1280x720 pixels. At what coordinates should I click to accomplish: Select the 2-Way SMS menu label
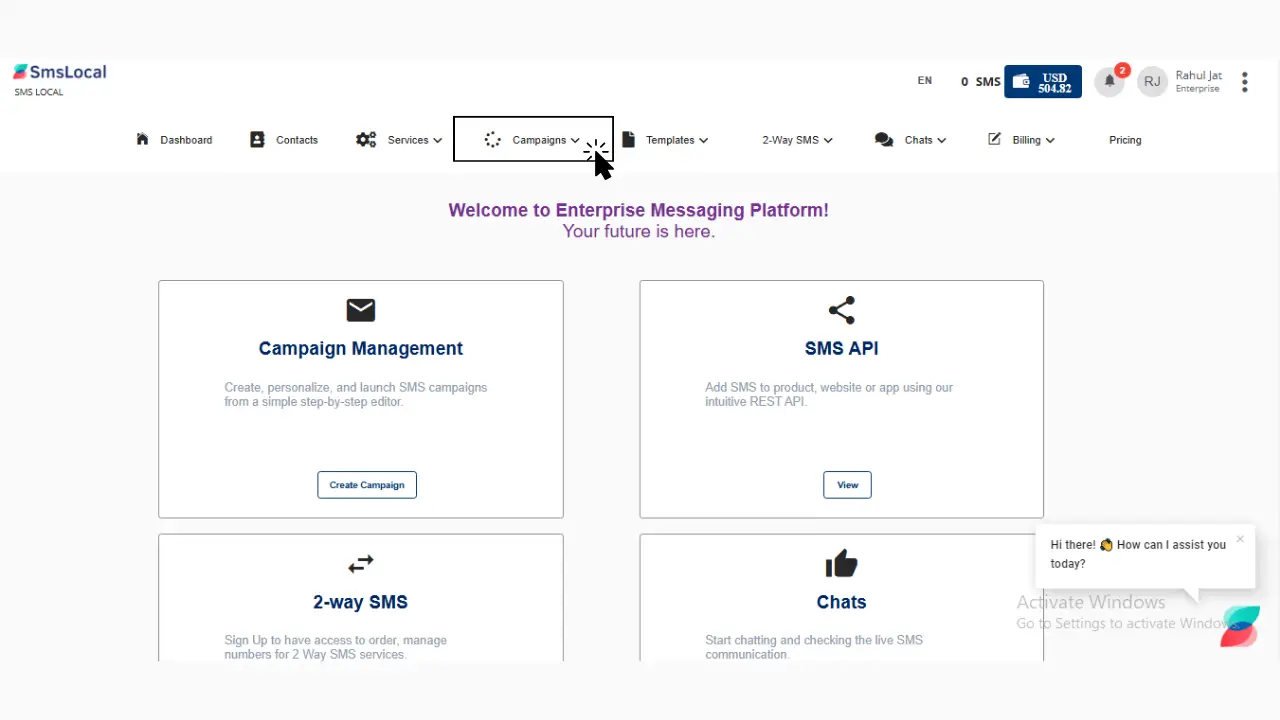(x=790, y=140)
